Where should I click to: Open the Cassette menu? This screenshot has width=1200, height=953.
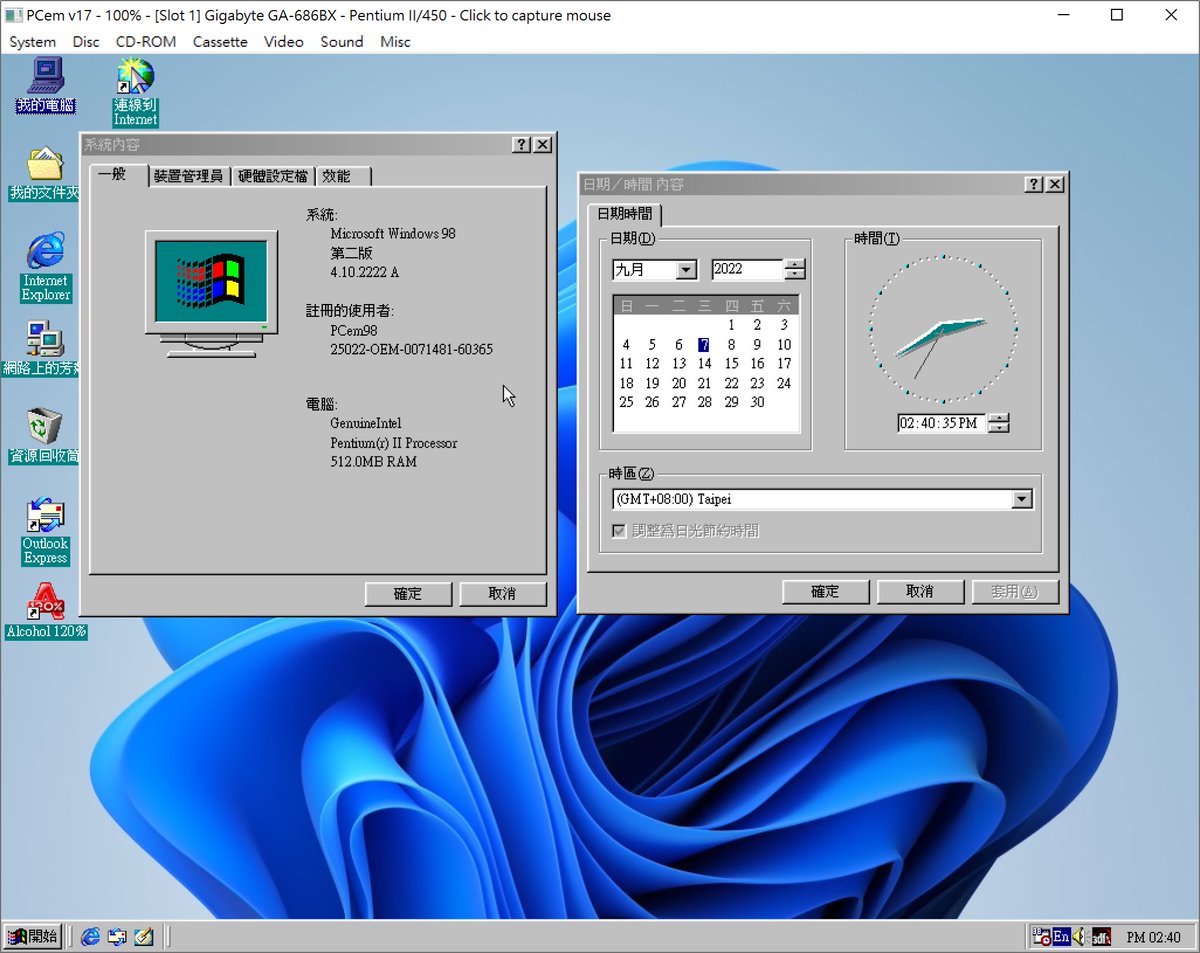tap(220, 42)
